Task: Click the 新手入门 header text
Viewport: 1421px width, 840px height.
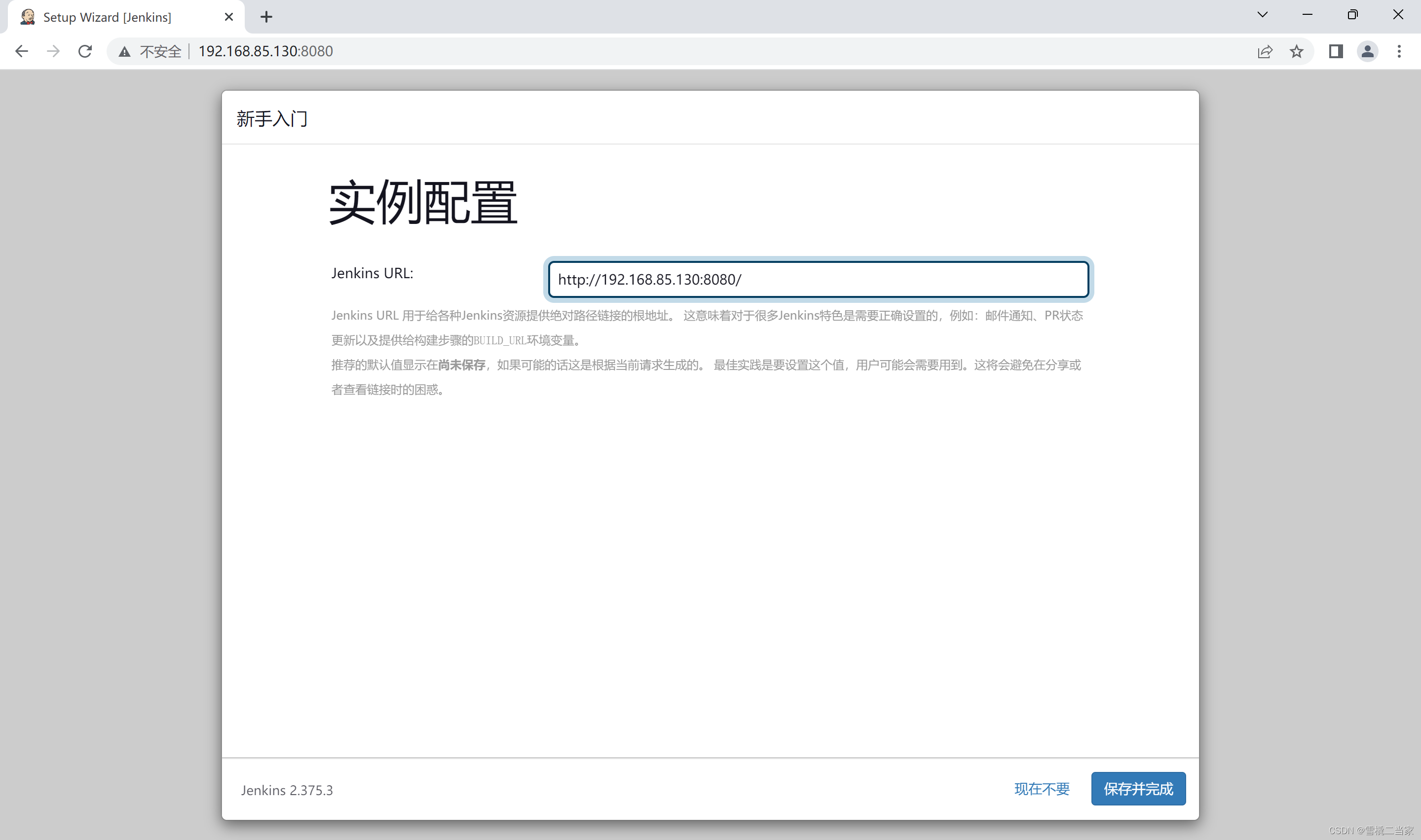Action: click(x=272, y=119)
